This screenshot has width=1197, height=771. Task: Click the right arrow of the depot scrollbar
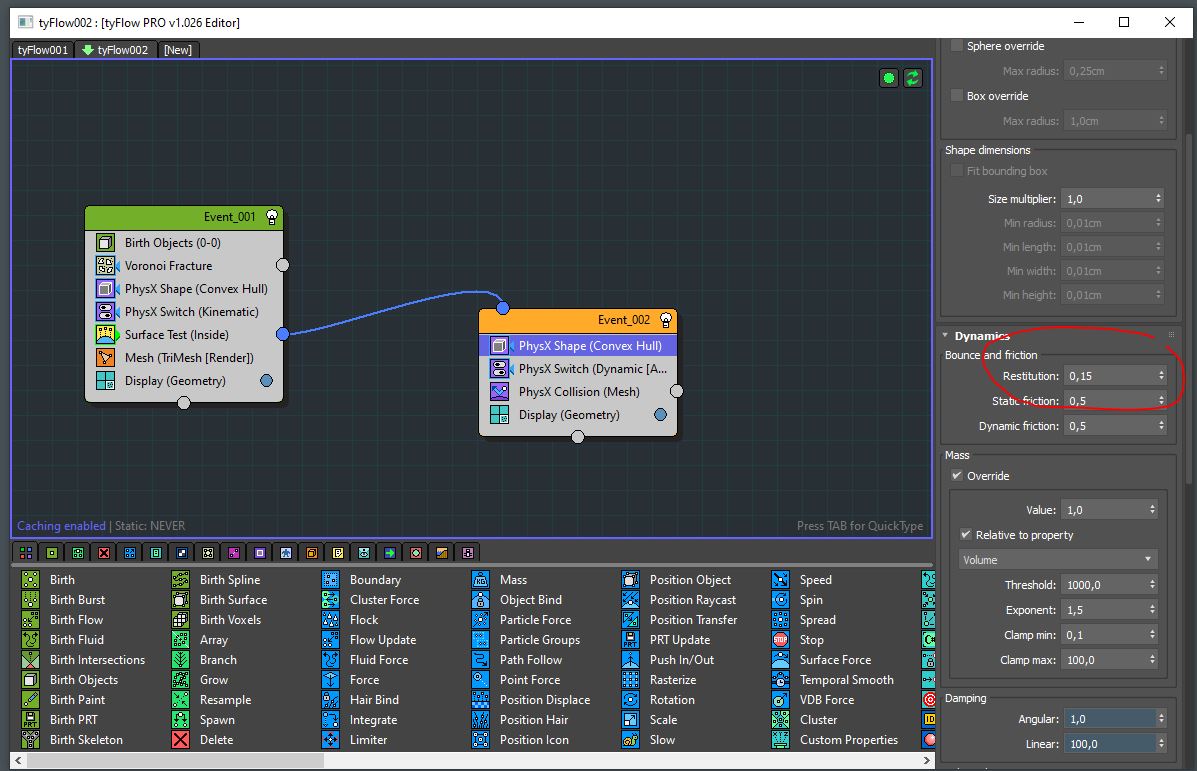point(927,760)
